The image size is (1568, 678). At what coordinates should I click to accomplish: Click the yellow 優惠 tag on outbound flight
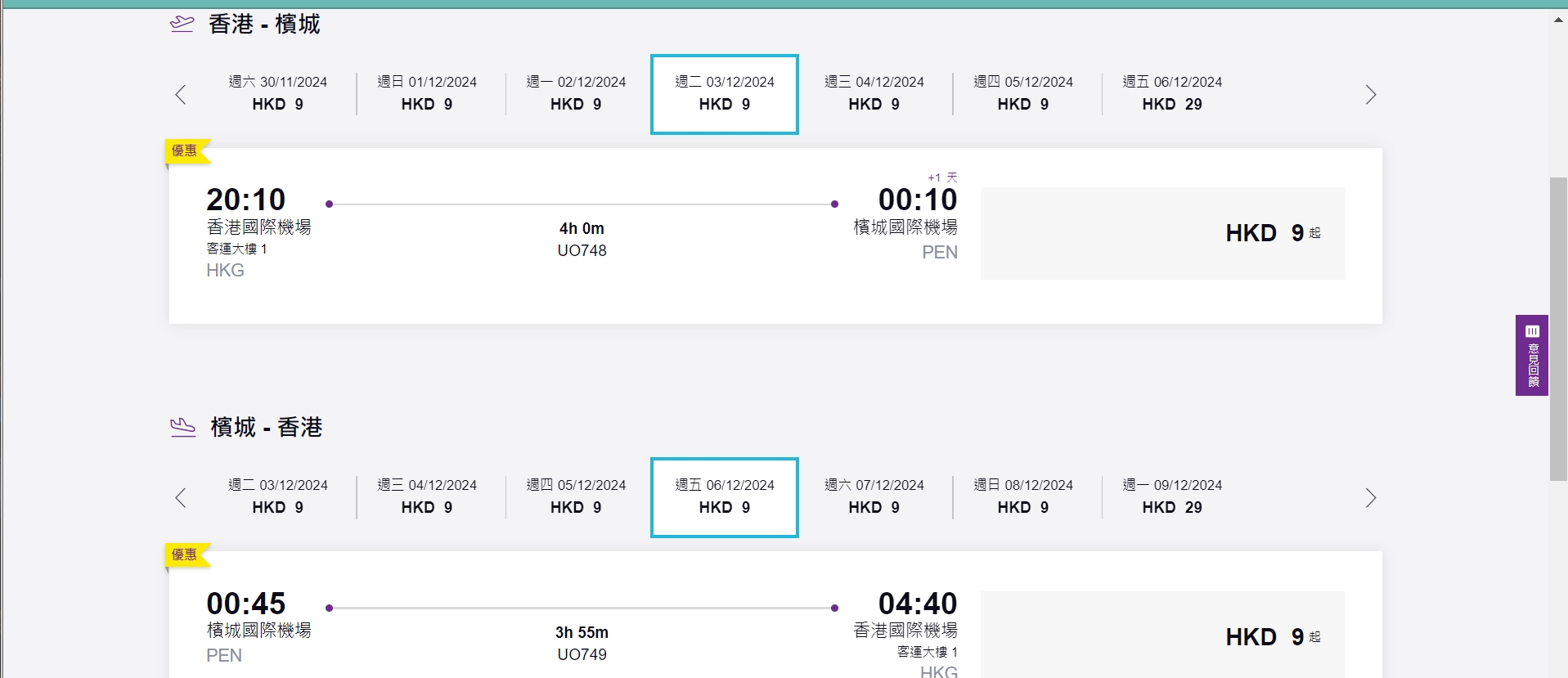click(x=185, y=151)
